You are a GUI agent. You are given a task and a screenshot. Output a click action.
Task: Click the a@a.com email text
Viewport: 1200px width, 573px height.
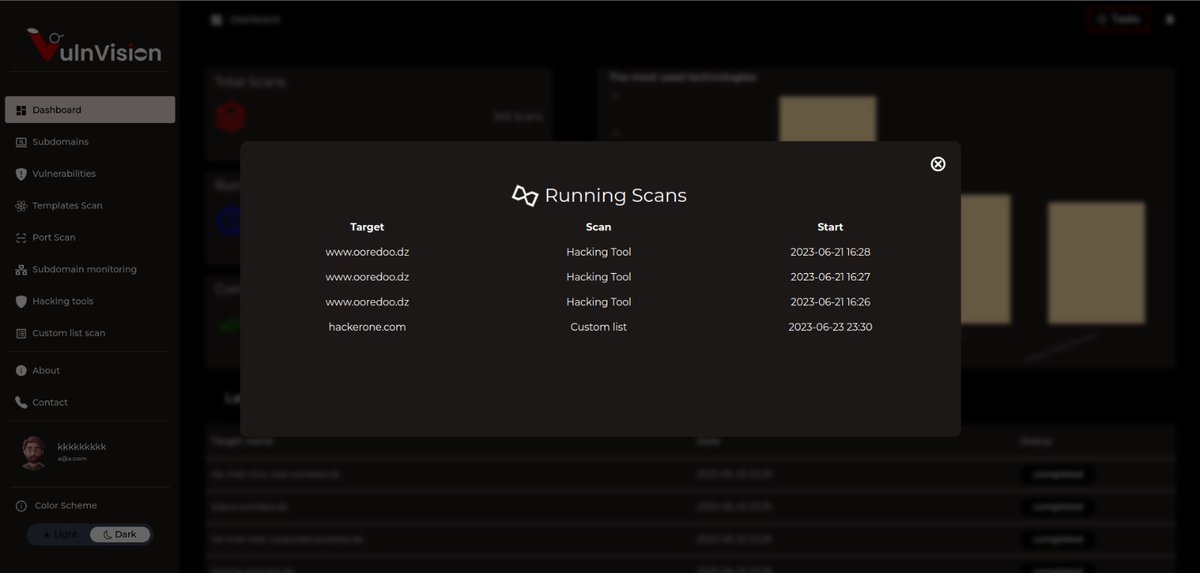point(72,458)
